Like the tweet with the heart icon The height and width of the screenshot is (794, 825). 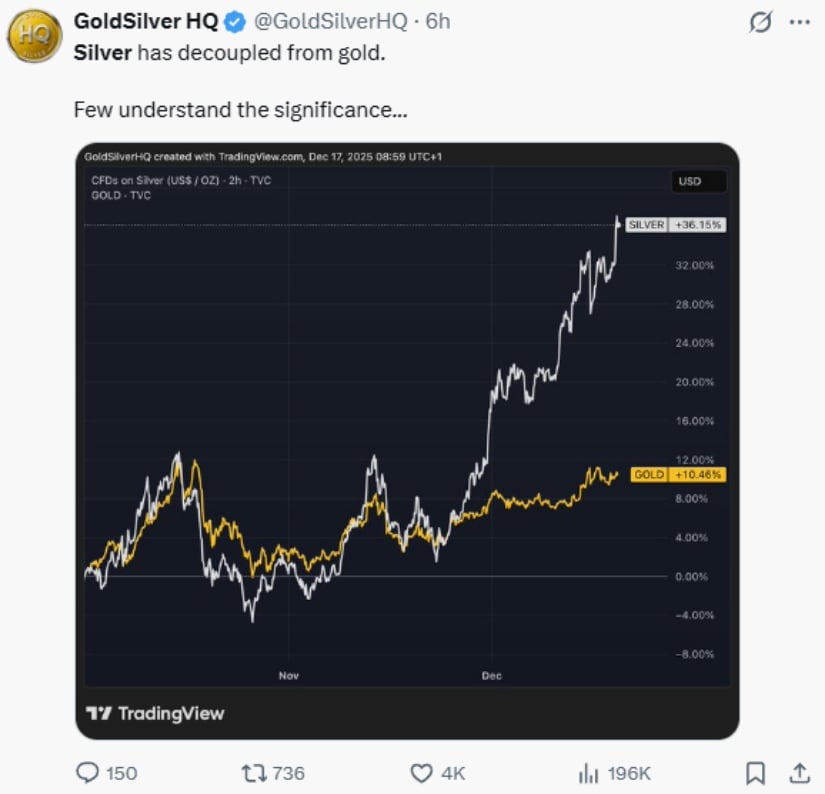[421, 773]
